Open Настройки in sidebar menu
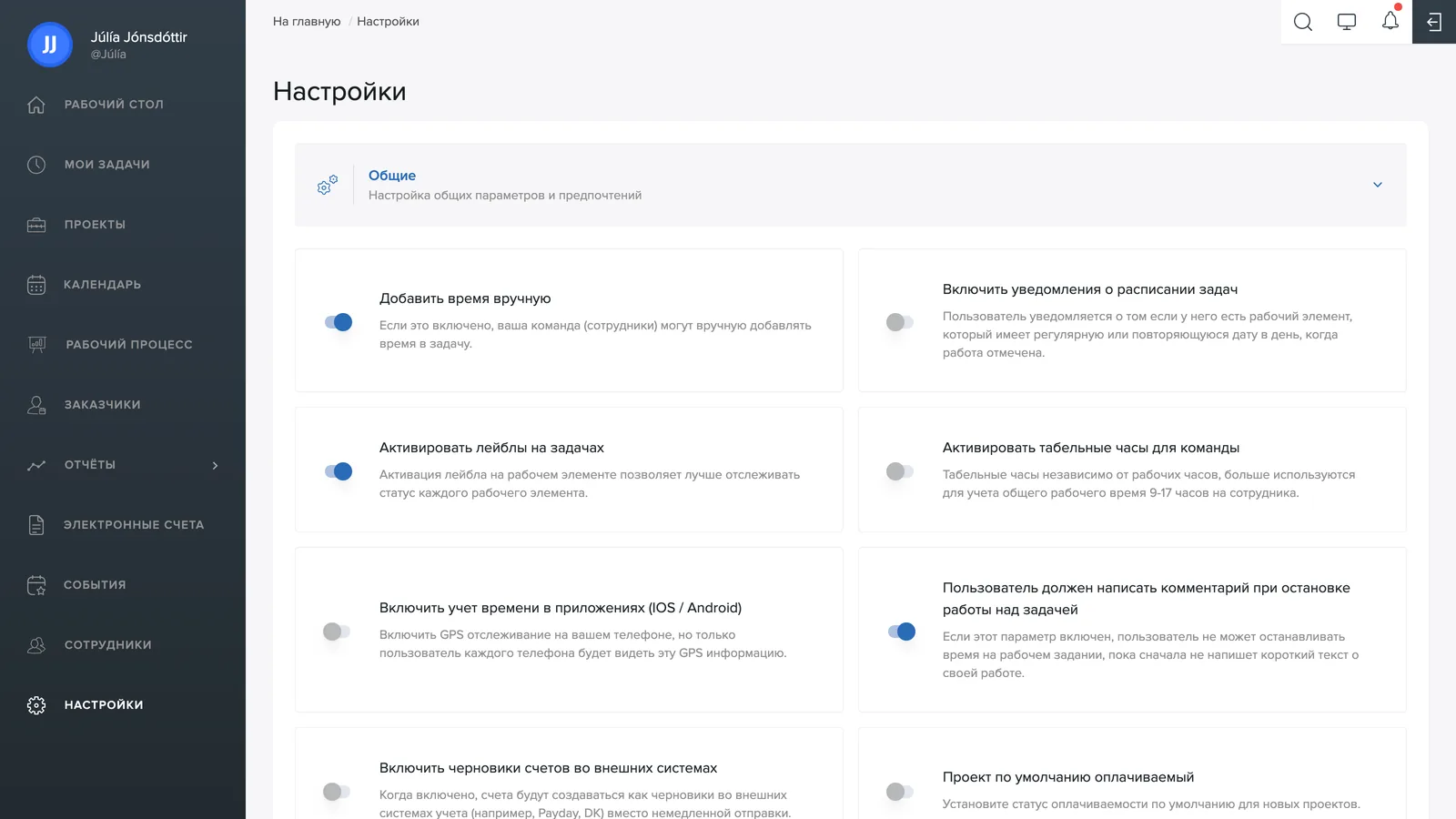1456x819 pixels. point(104,705)
